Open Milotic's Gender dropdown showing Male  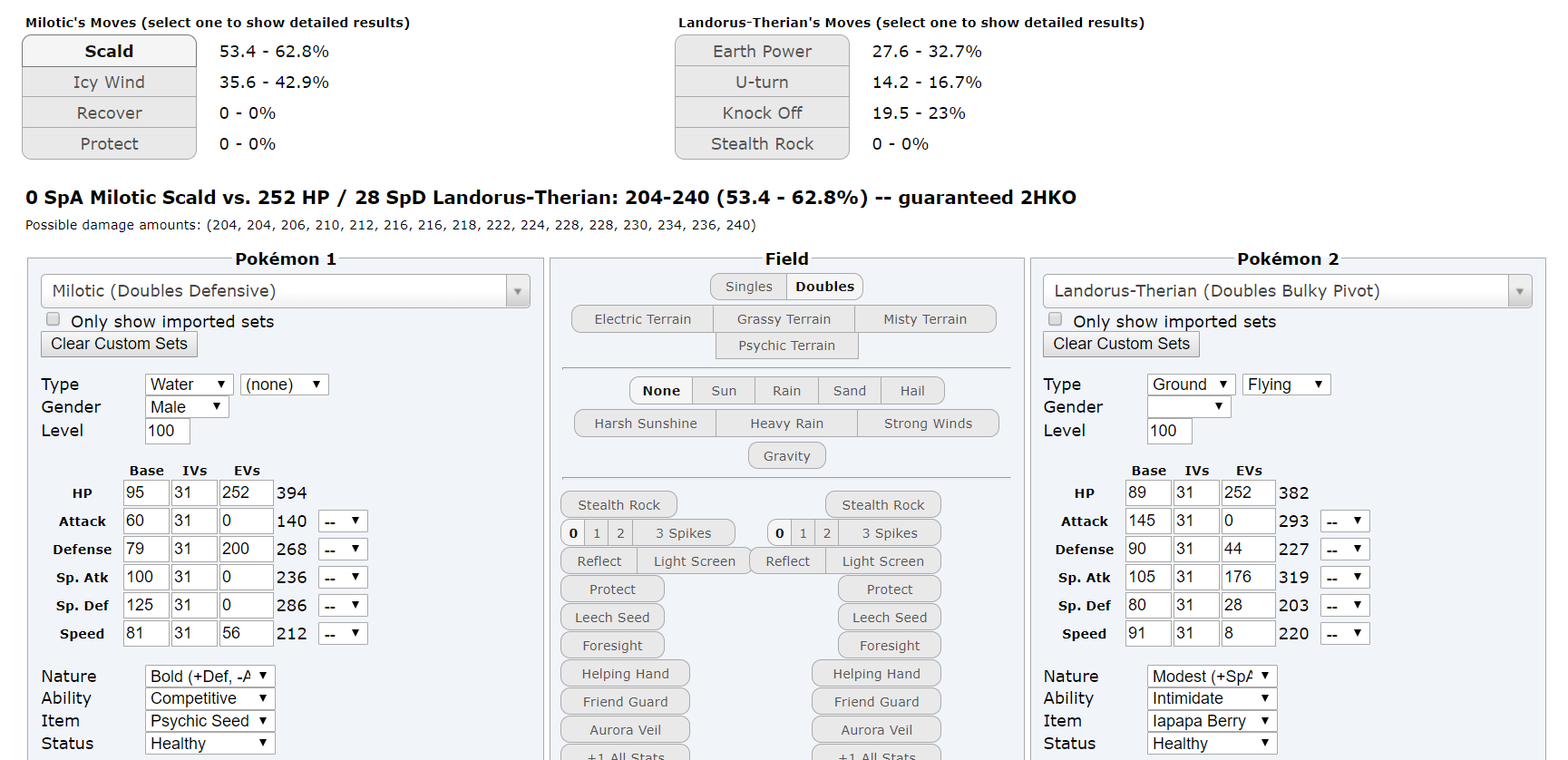(x=187, y=407)
